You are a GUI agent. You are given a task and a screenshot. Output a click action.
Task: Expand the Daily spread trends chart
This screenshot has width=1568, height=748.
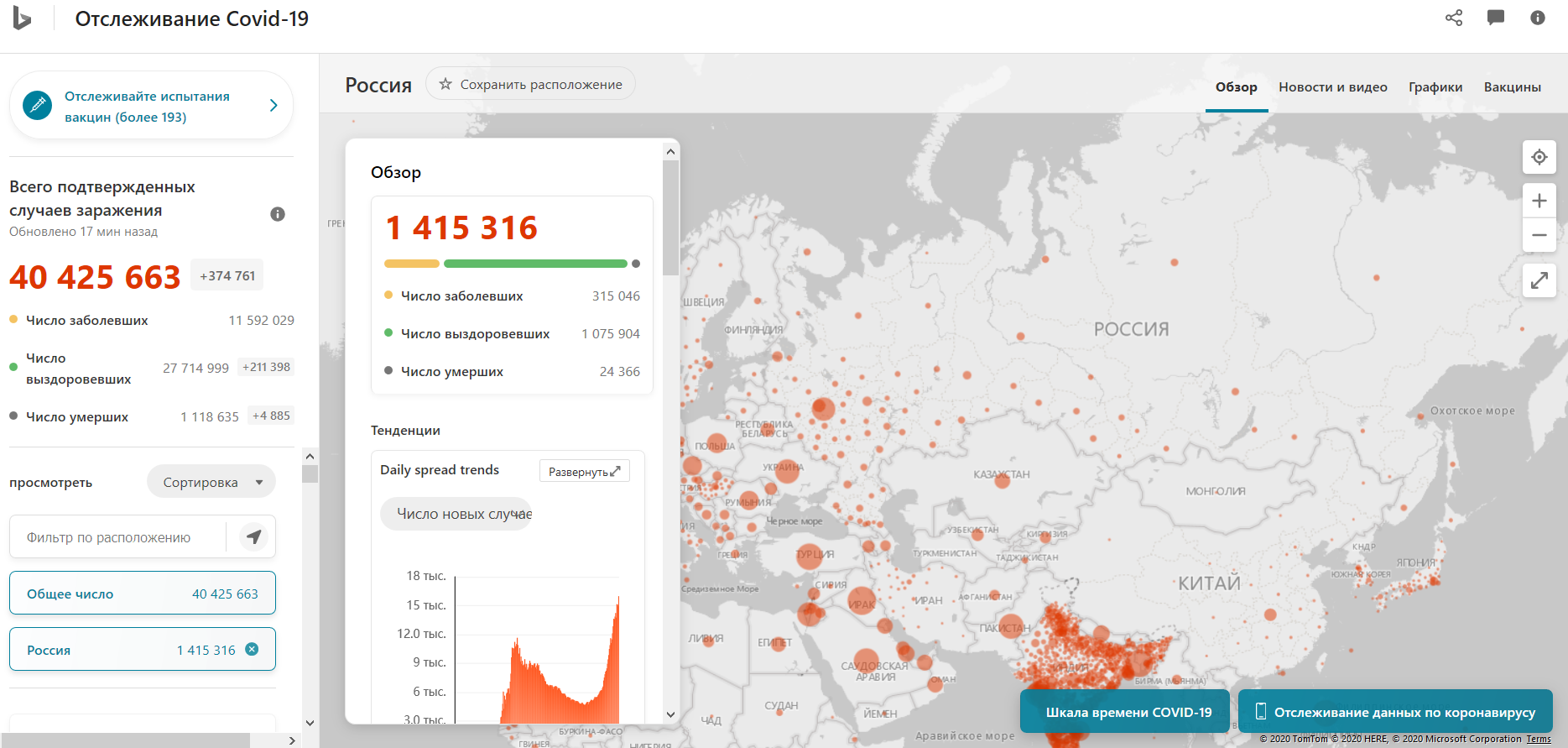(584, 472)
